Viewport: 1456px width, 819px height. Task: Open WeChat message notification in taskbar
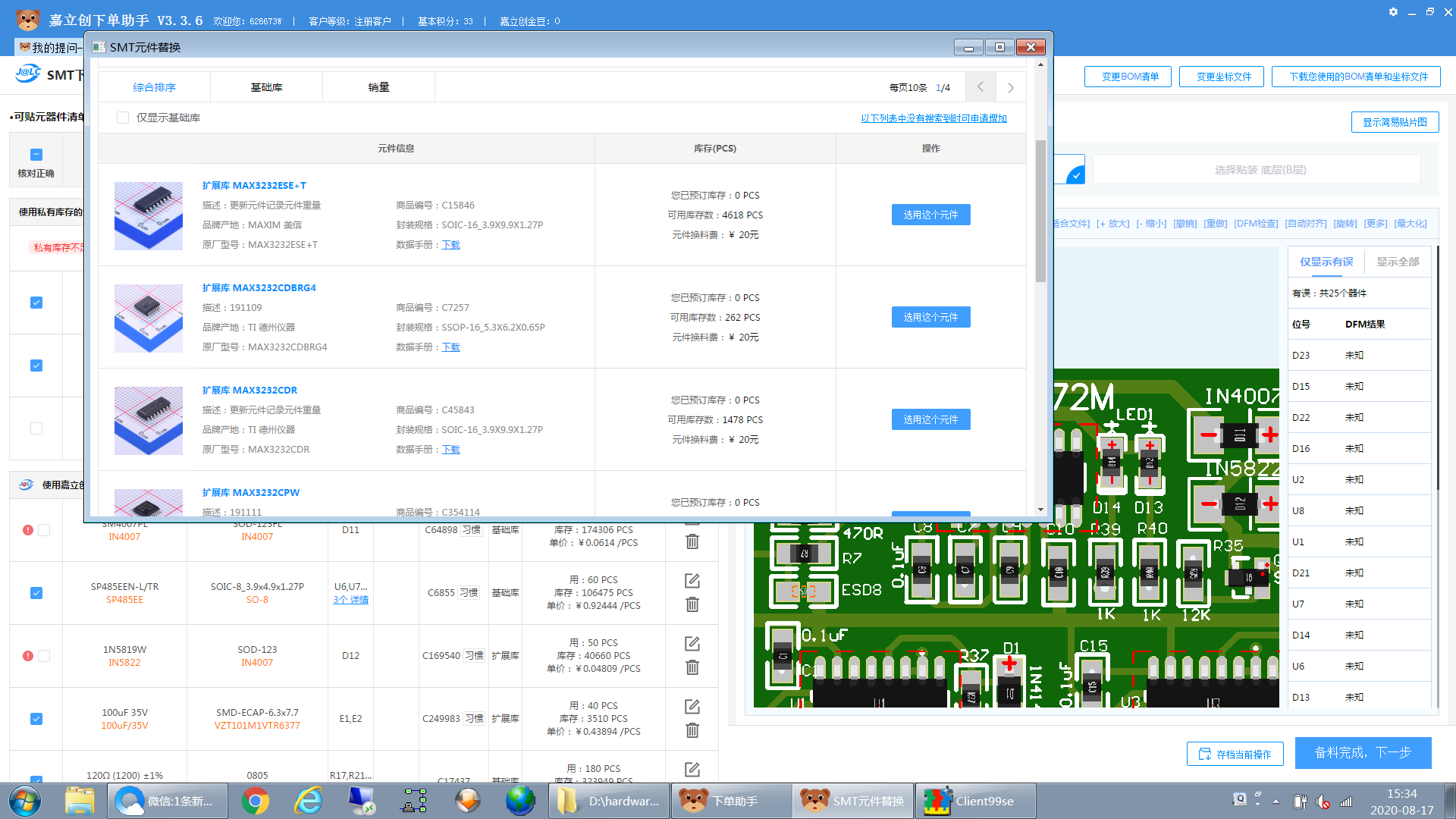coord(168,801)
